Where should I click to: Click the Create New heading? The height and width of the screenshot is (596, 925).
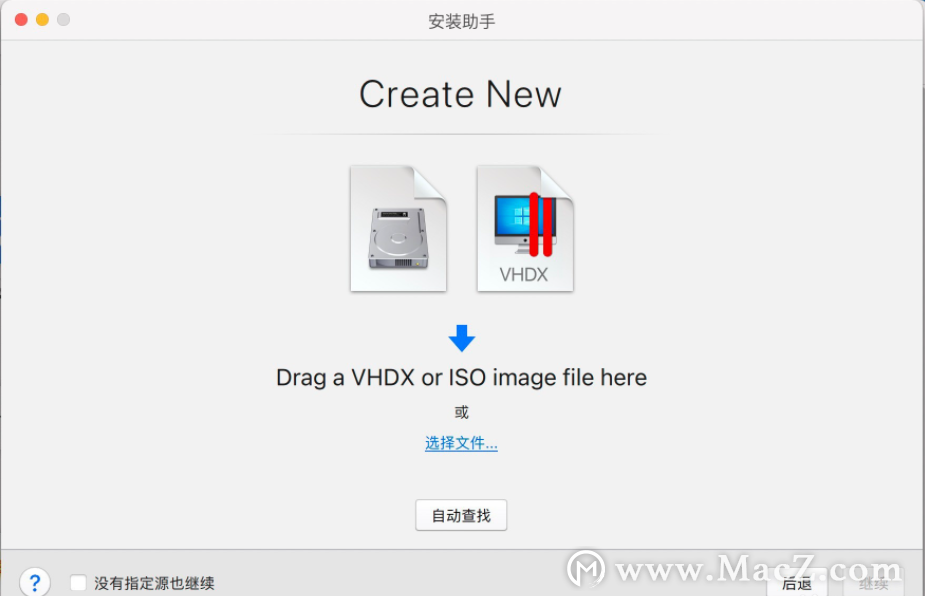pyautogui.click(x=460, y=94)
